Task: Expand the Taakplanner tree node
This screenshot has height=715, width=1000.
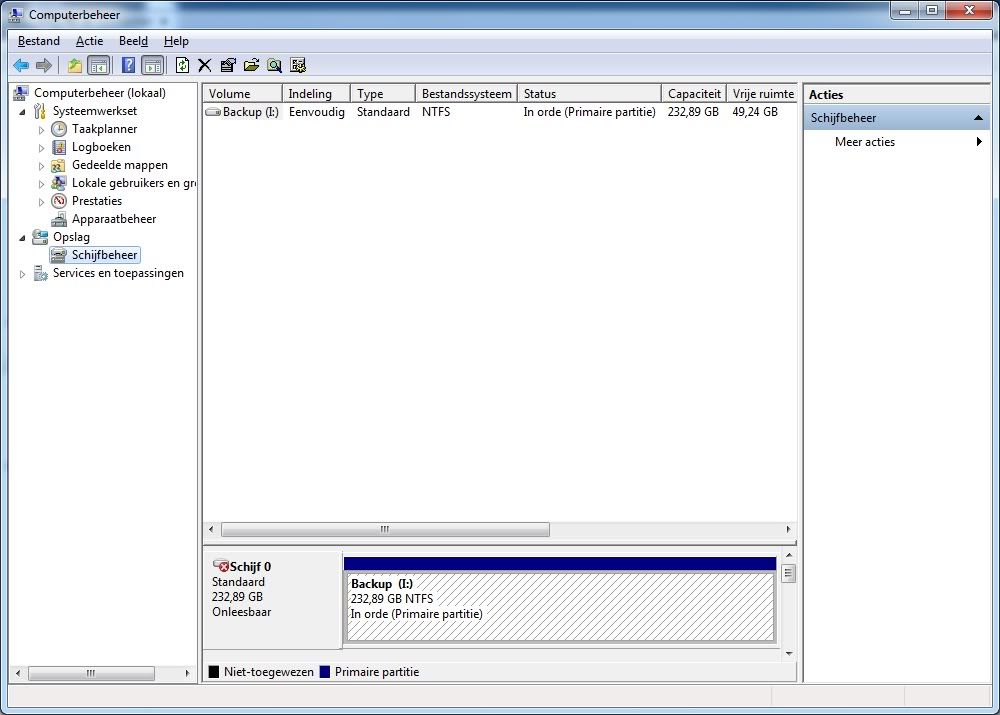Action: [x=41, y=130]
